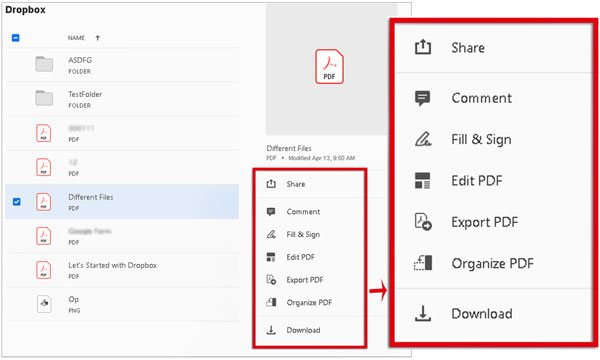The width and height of the screenshot is (600, 360).
Task: Select the Fill & Sign pen icon in small panel
Action: pyautogui.click(x=271, y=234)
